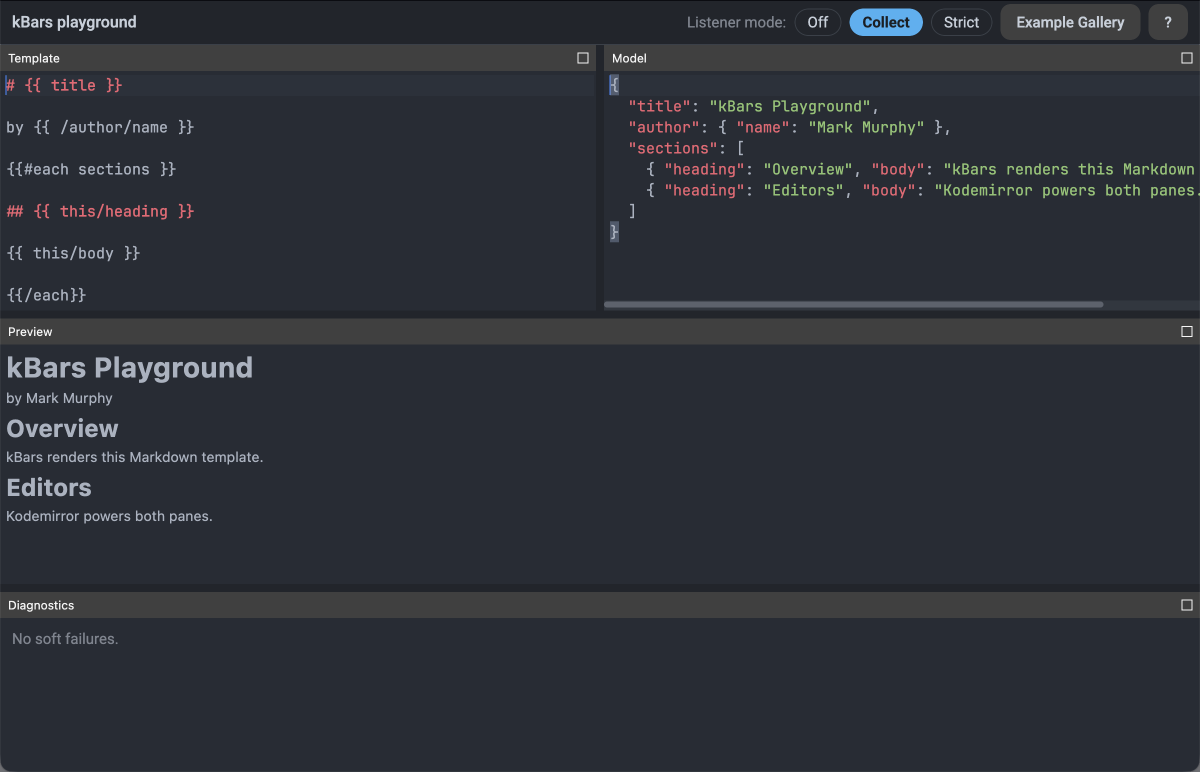Click the Model pane header label
This screenshot has height=772, width=1200.
pos(629,59)
